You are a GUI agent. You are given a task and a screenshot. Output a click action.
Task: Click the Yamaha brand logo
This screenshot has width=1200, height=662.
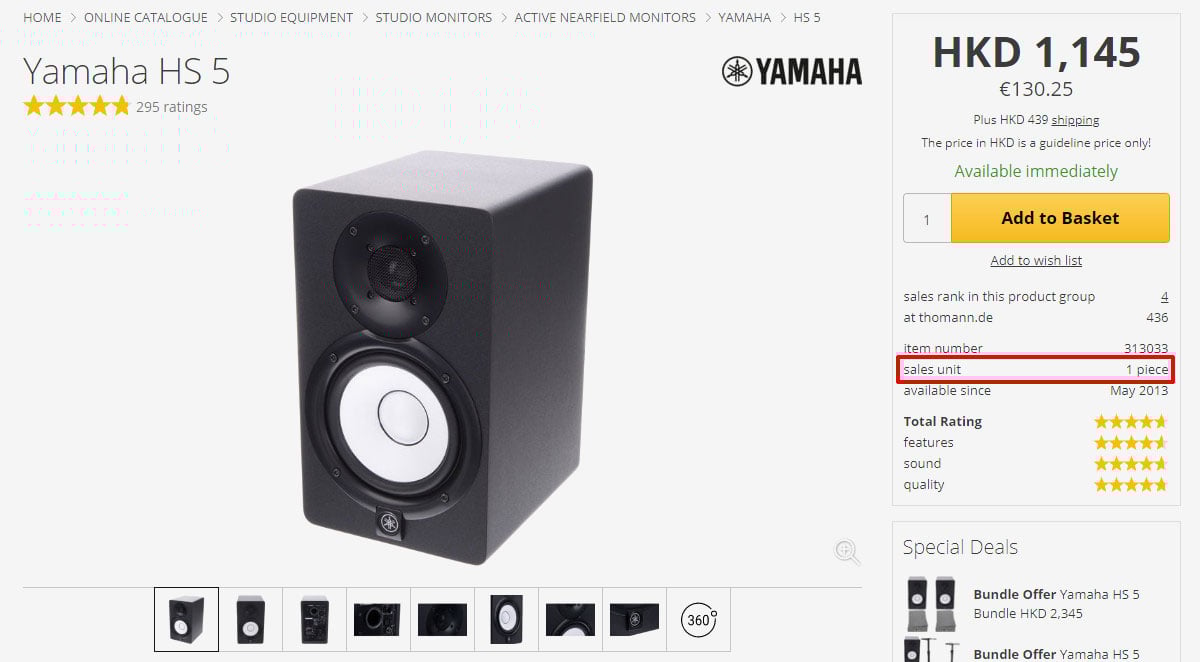(791, 71)
